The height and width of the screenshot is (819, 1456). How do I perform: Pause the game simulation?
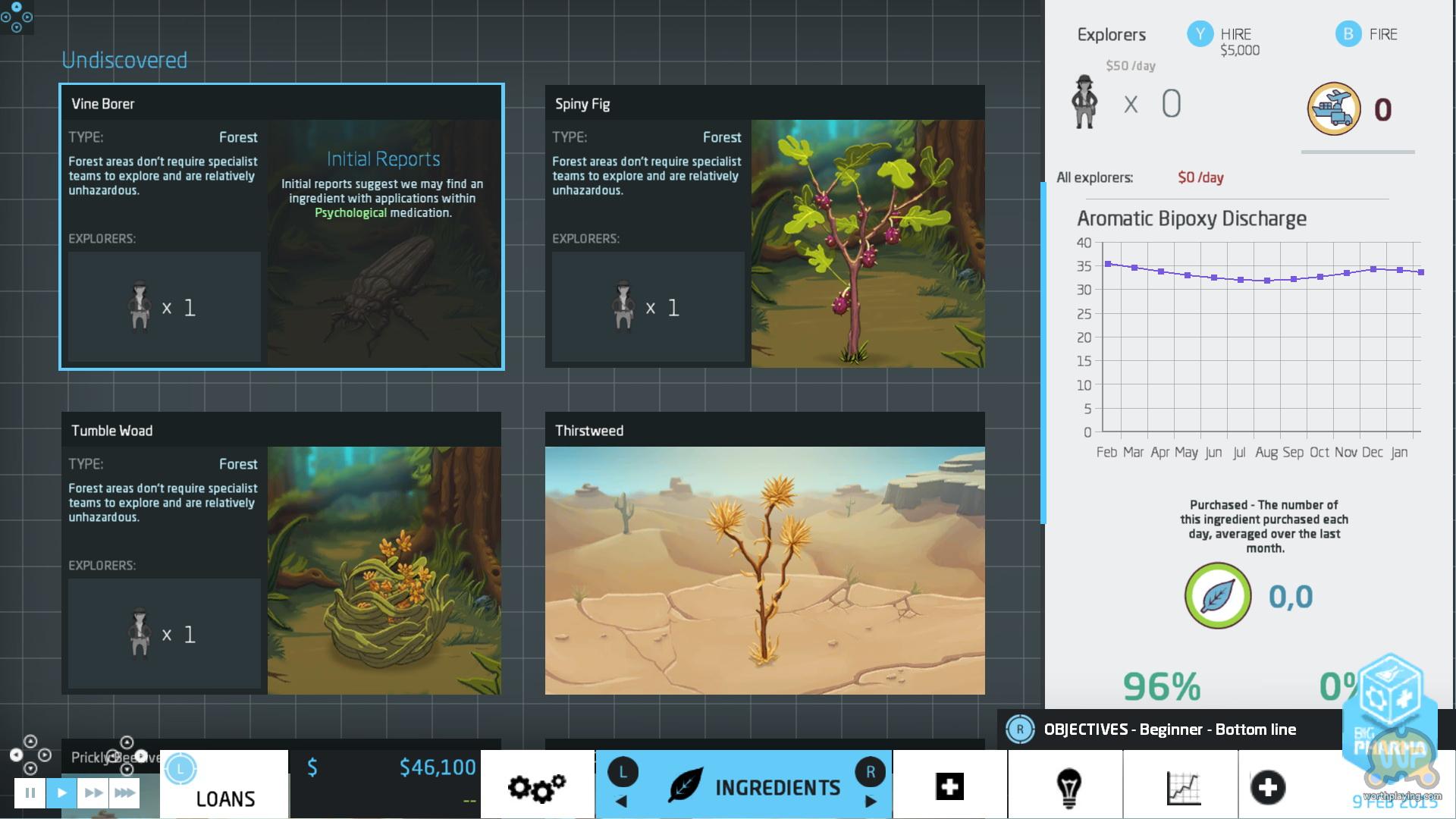pyautogui.click(x=30, y=793)
